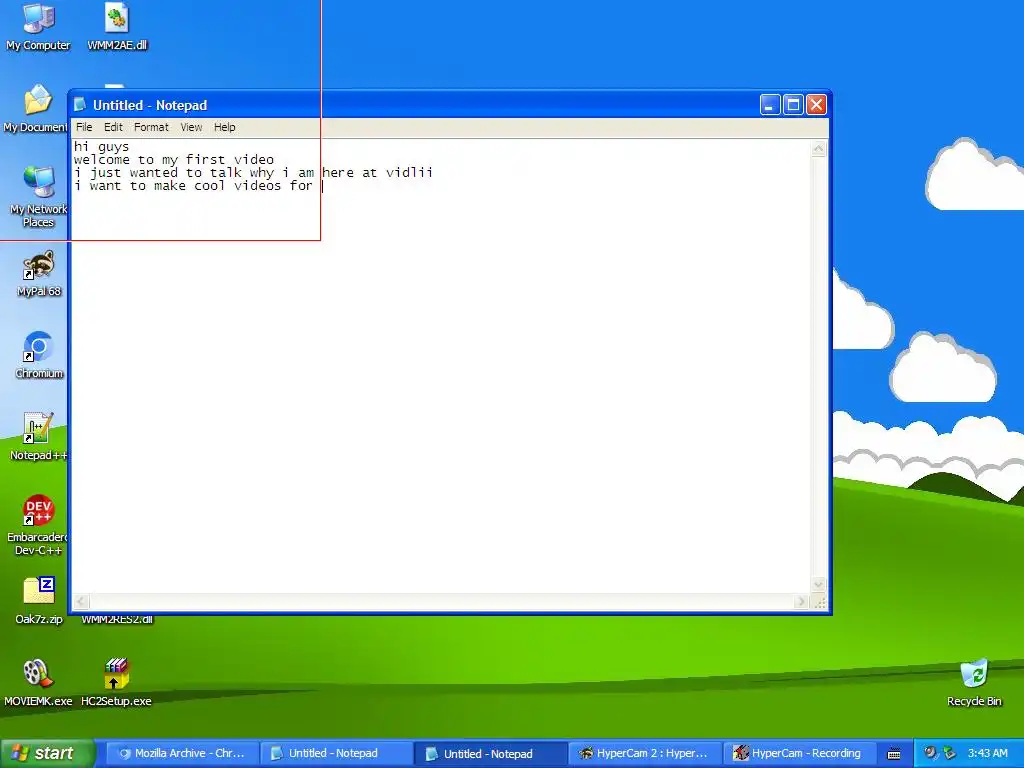Screen dimensions: 1024x768
Task: Open Notepad Help menu
Action: point(224,127)
